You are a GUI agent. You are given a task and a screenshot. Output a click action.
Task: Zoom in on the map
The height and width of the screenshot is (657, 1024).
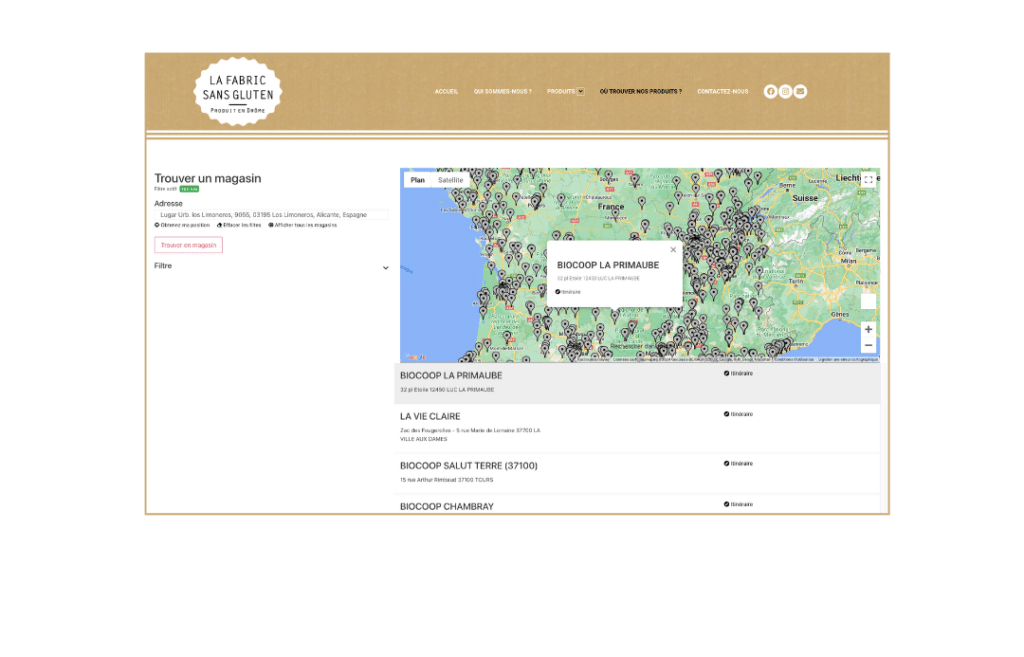pos(869,330)
